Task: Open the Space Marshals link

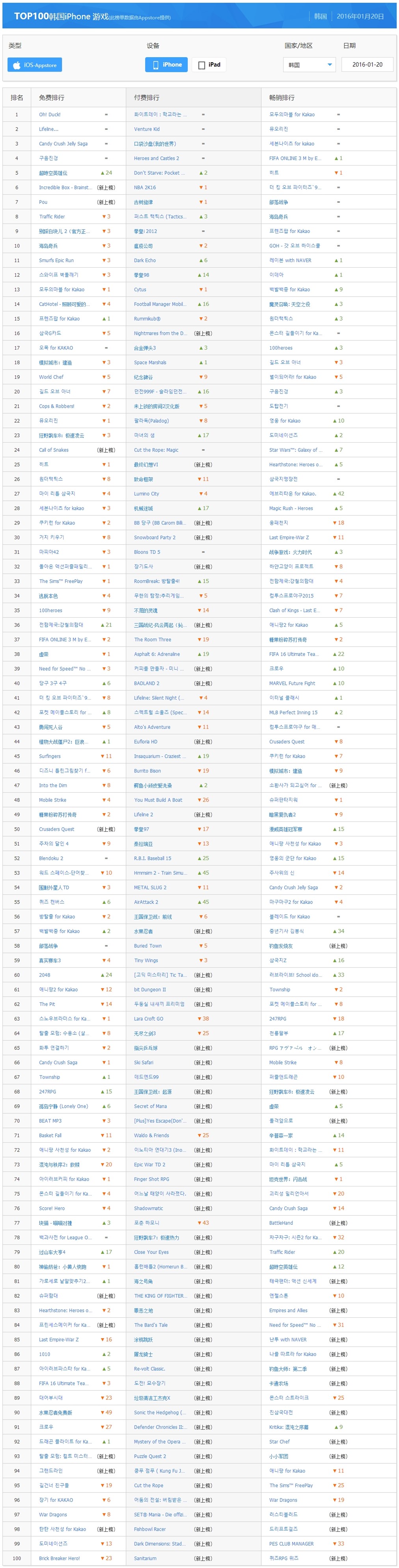Action: click(x=150, y=363)
